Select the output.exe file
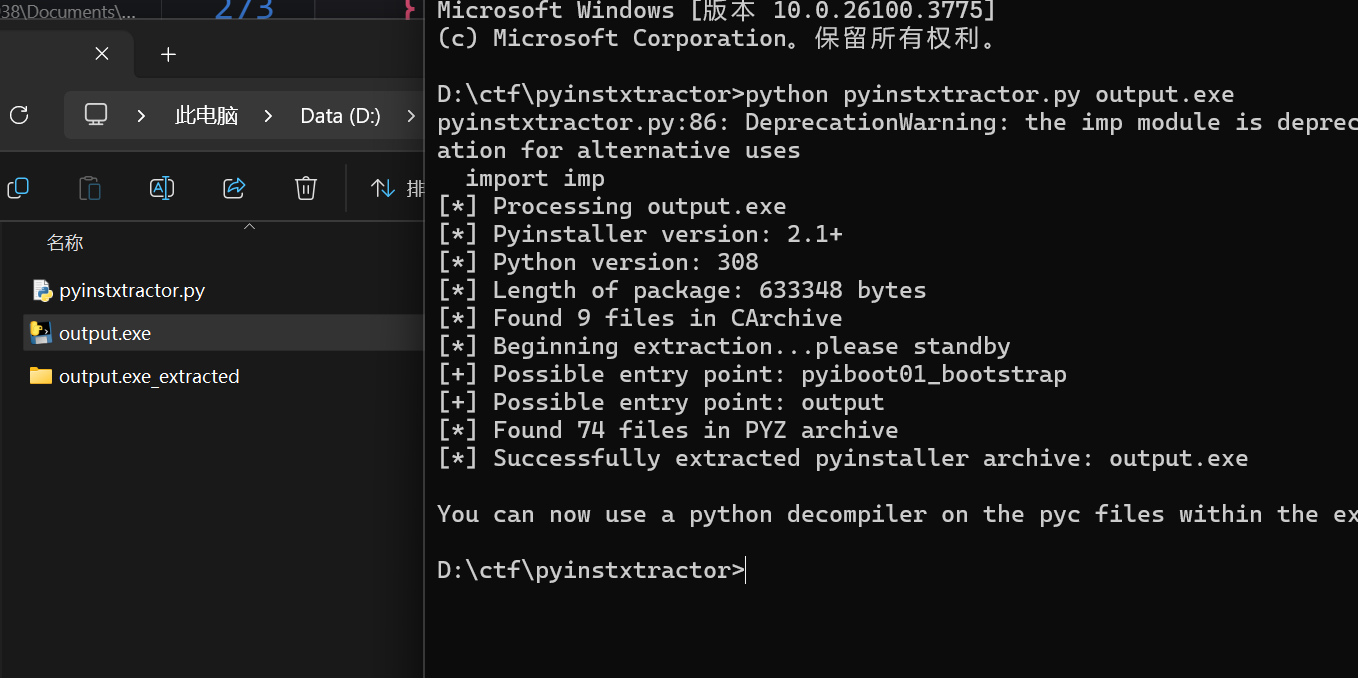 (105, 333)
